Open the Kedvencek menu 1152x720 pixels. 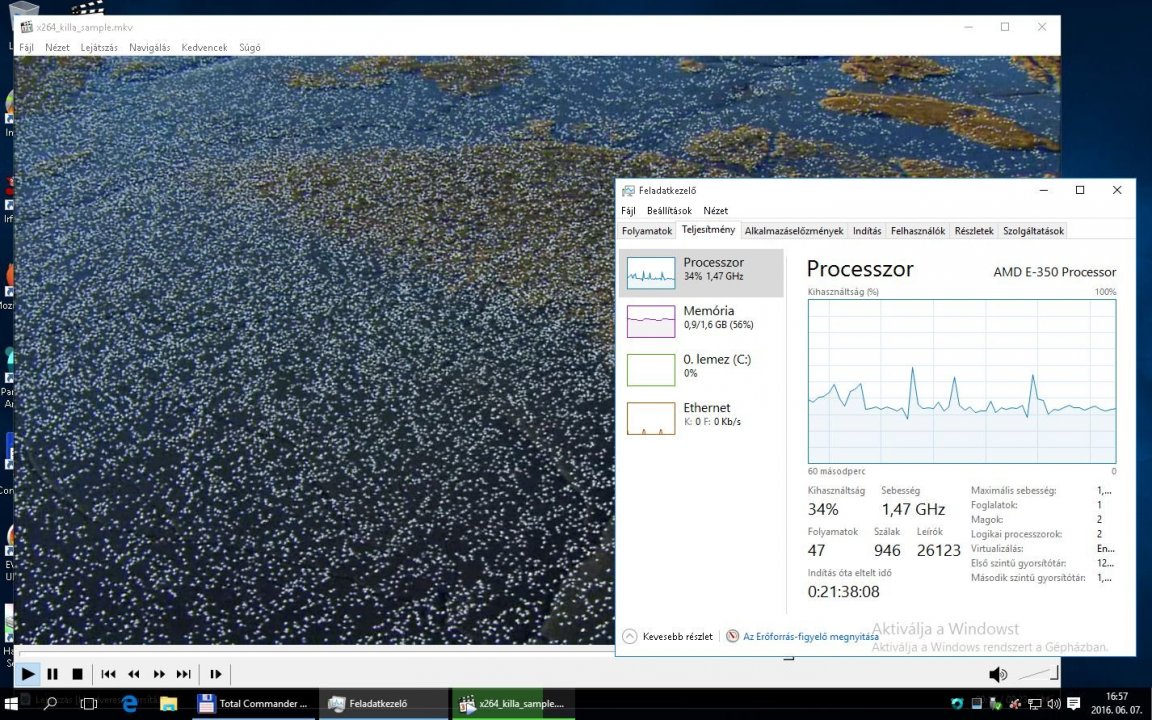204,47
